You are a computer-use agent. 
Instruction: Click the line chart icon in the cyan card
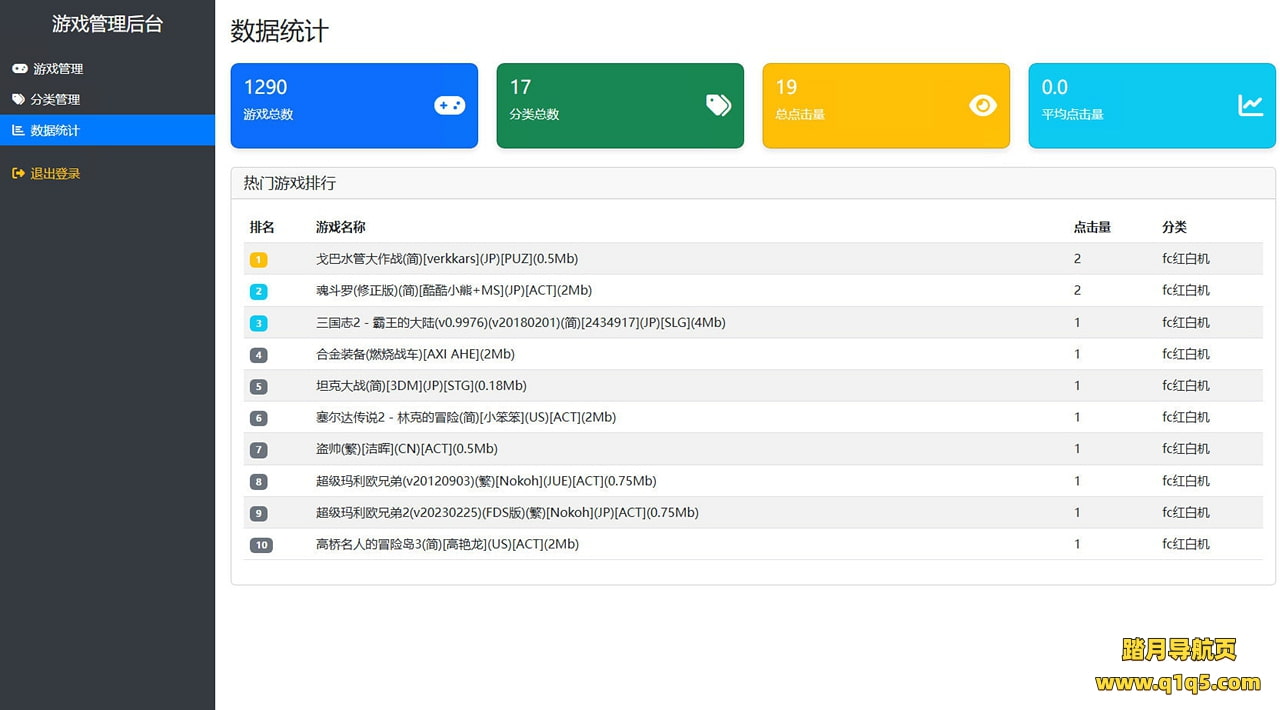[1250, 105]
